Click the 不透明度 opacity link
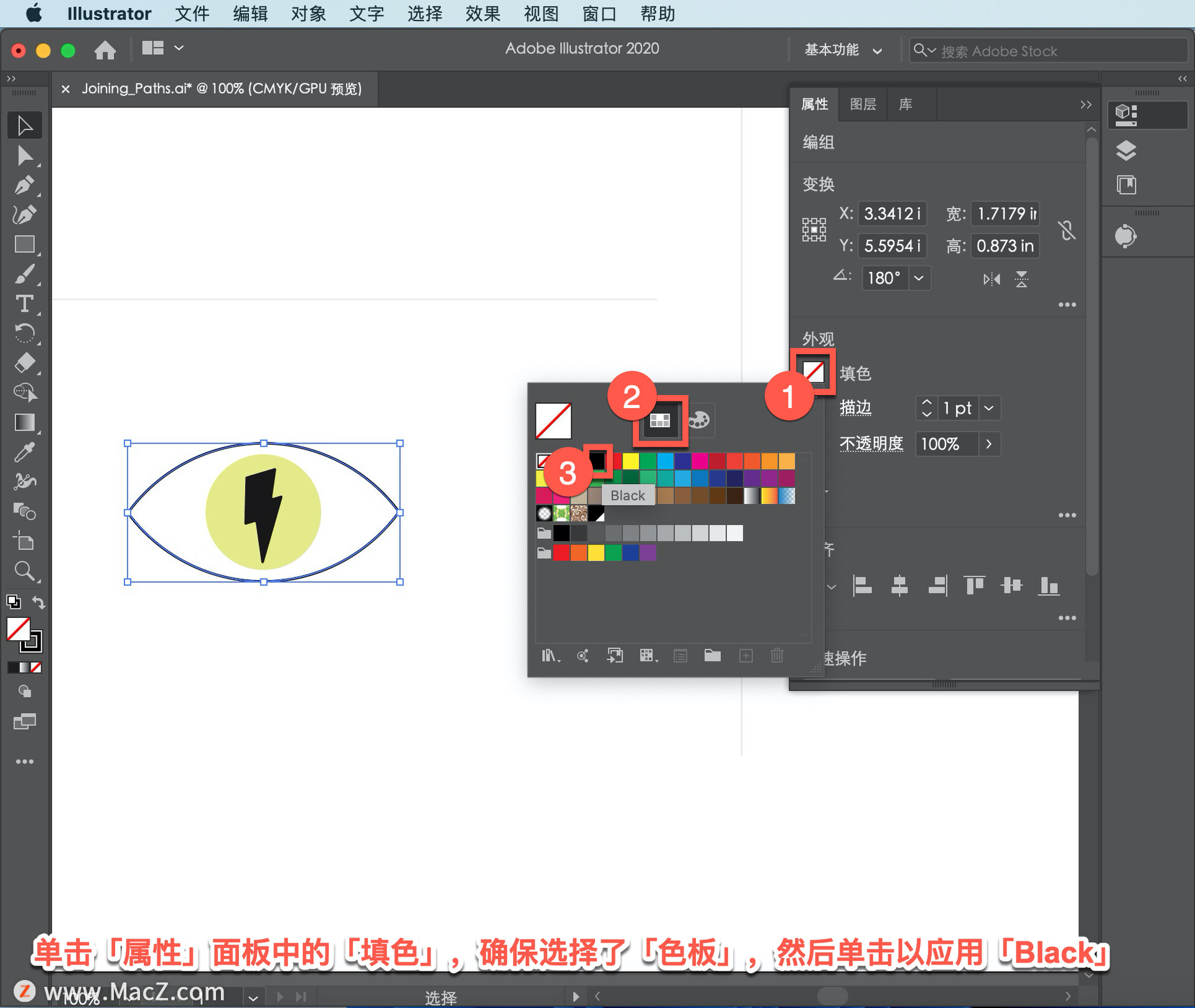 [871, 444]
